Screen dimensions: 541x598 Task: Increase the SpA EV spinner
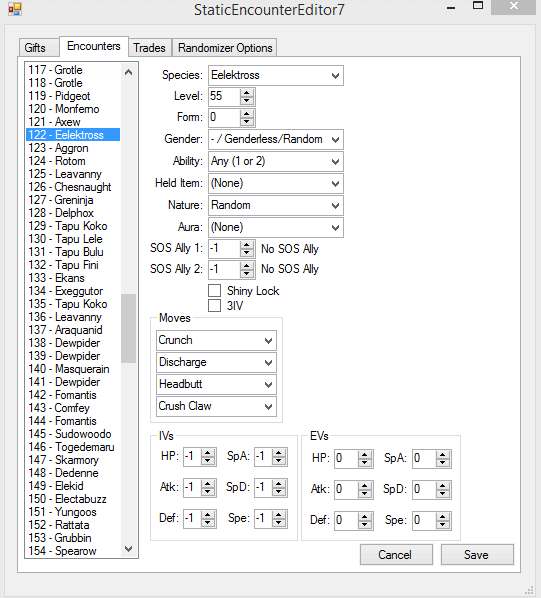pyautogui.click(x=443, y=455)
